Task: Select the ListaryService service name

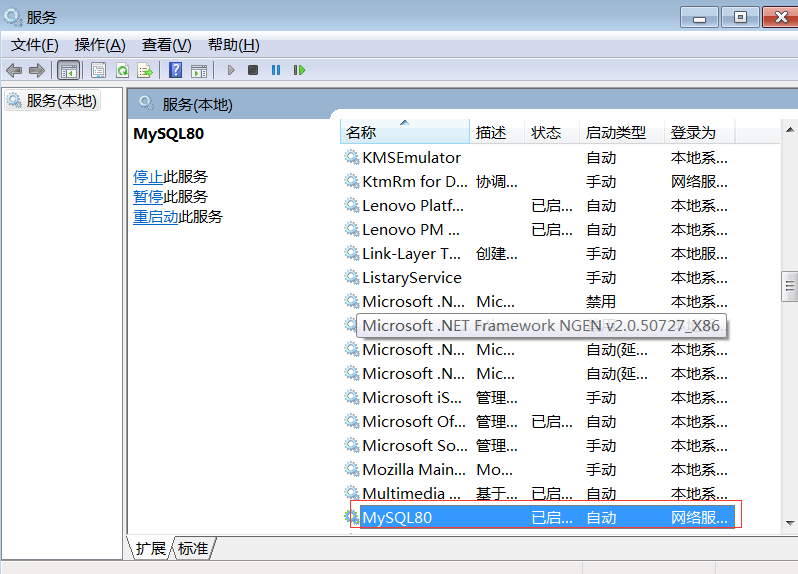Action: coord(412,278)
